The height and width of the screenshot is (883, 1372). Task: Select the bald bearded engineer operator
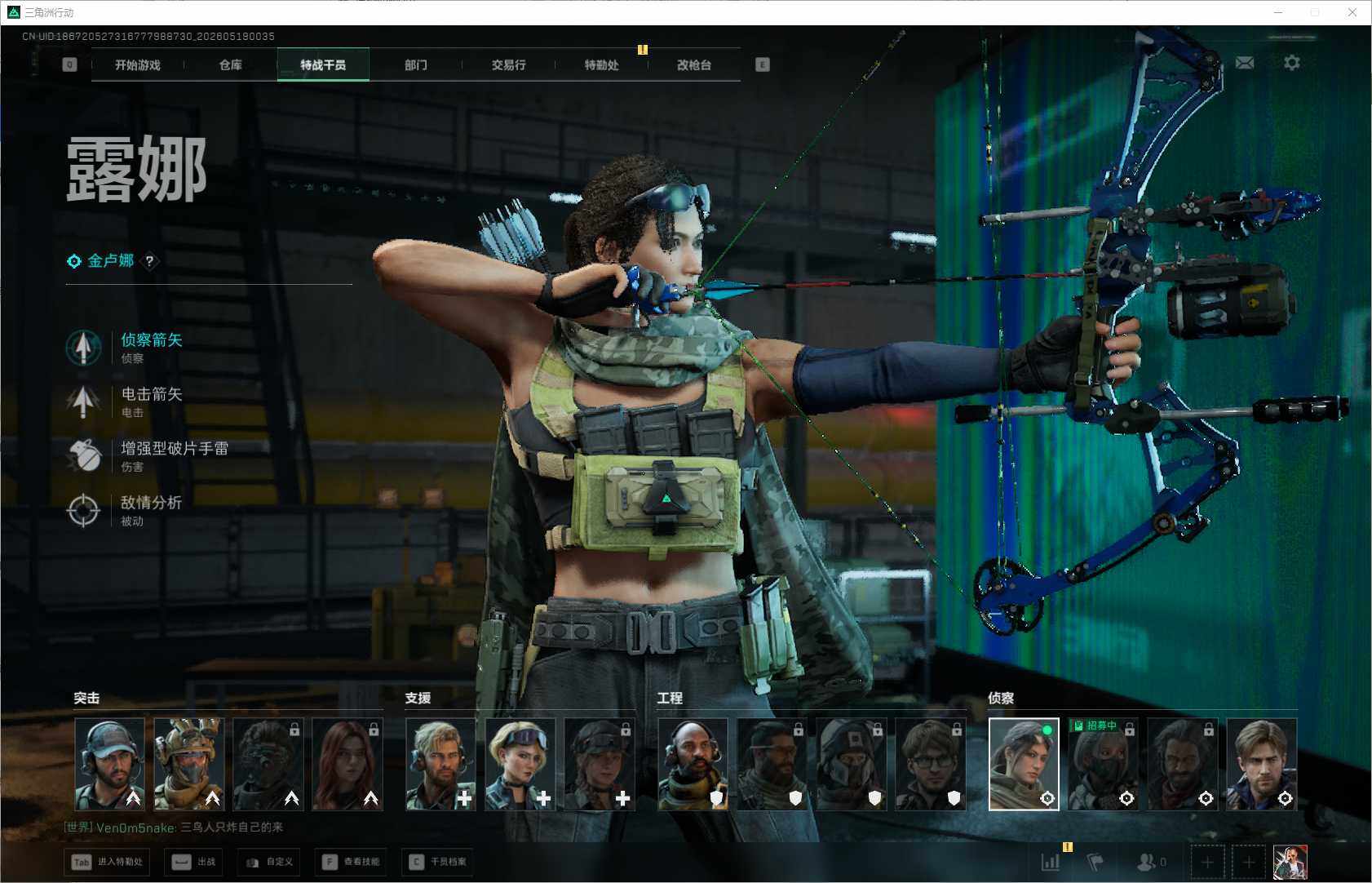tap(693, 764)
